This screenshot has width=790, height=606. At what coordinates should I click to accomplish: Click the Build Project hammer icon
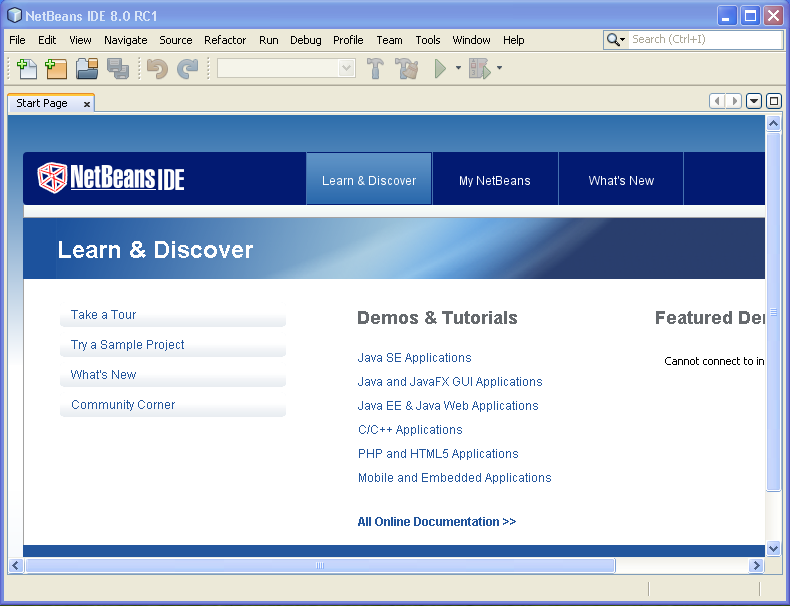pos(375,69)
